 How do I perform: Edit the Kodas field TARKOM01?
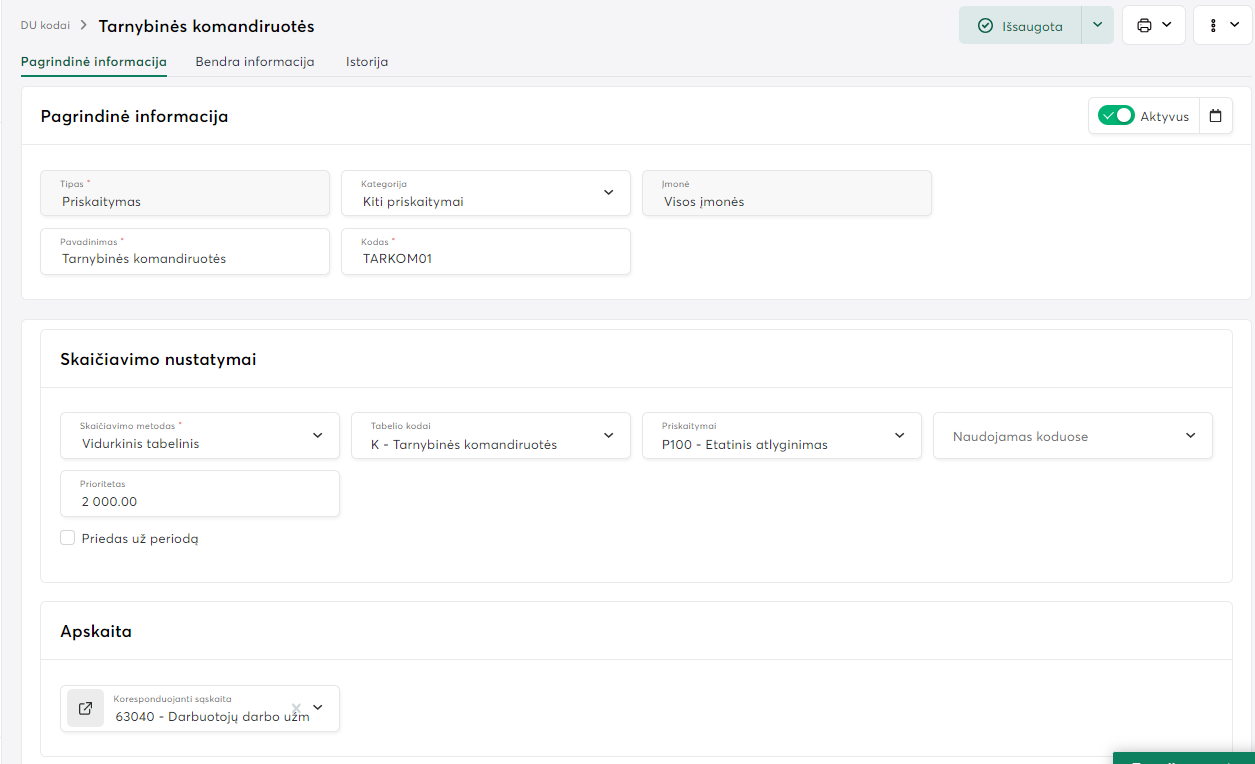[x=486, y=251]
